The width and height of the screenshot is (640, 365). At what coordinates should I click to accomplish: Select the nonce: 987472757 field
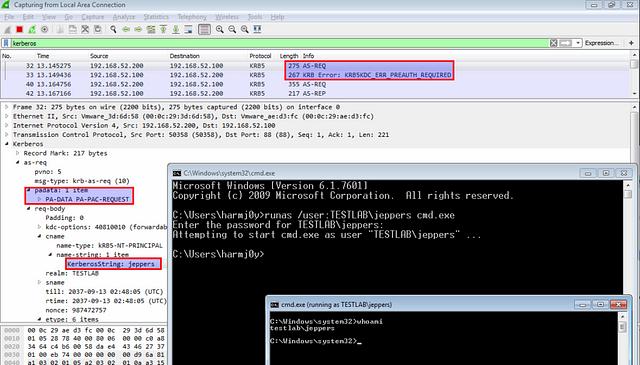click(76, 310)
